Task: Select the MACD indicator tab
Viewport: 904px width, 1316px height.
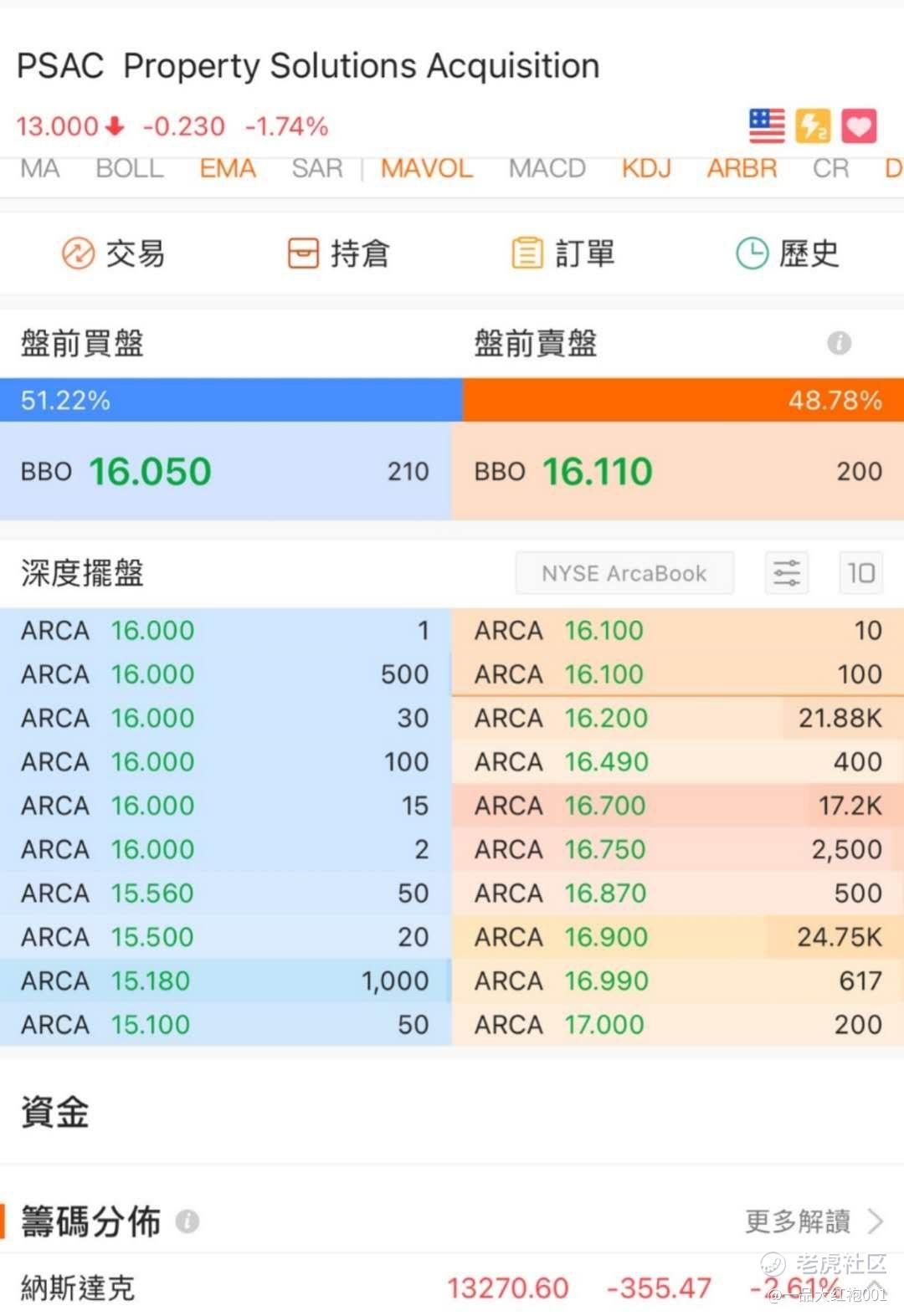Action: click(x=547, y=169)
